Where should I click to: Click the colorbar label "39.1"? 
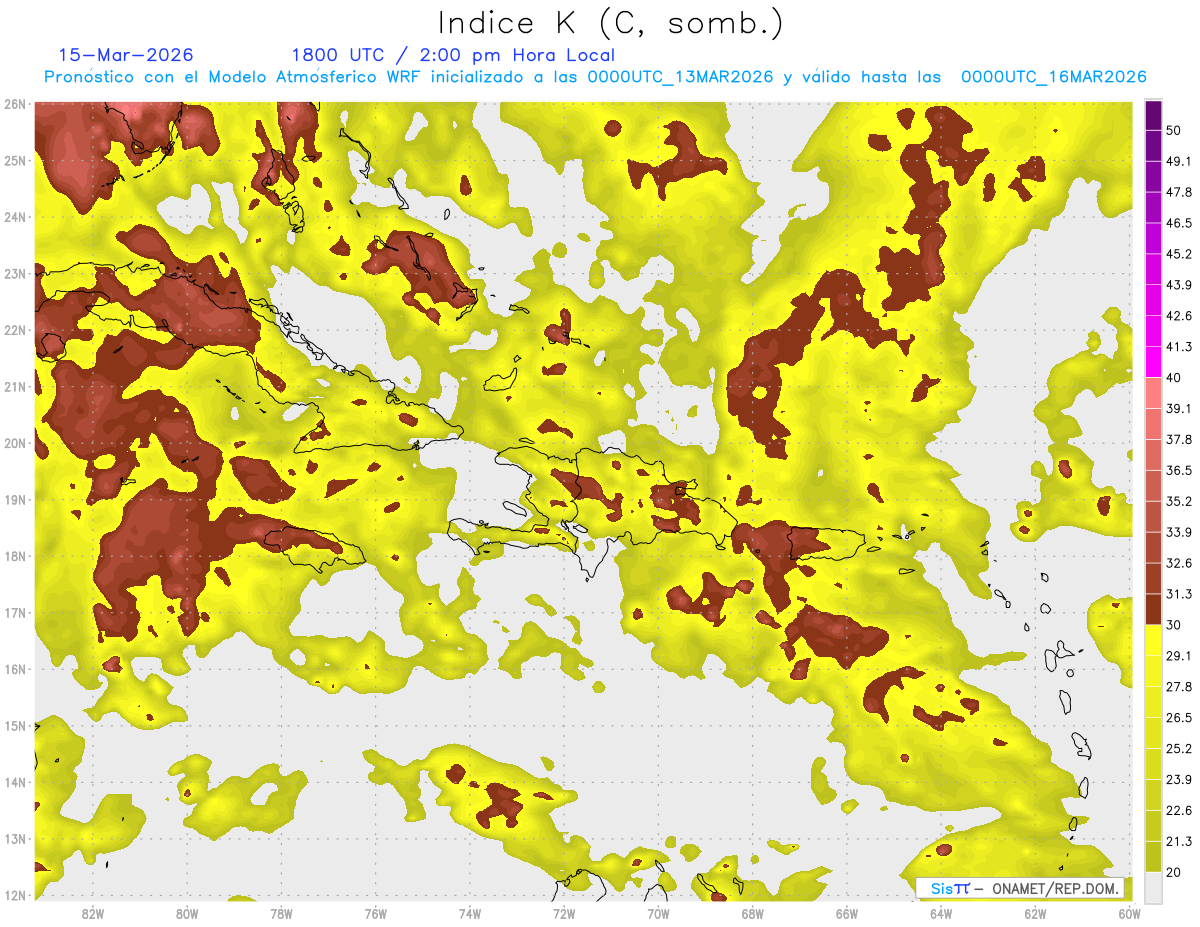pos(1179,408)
